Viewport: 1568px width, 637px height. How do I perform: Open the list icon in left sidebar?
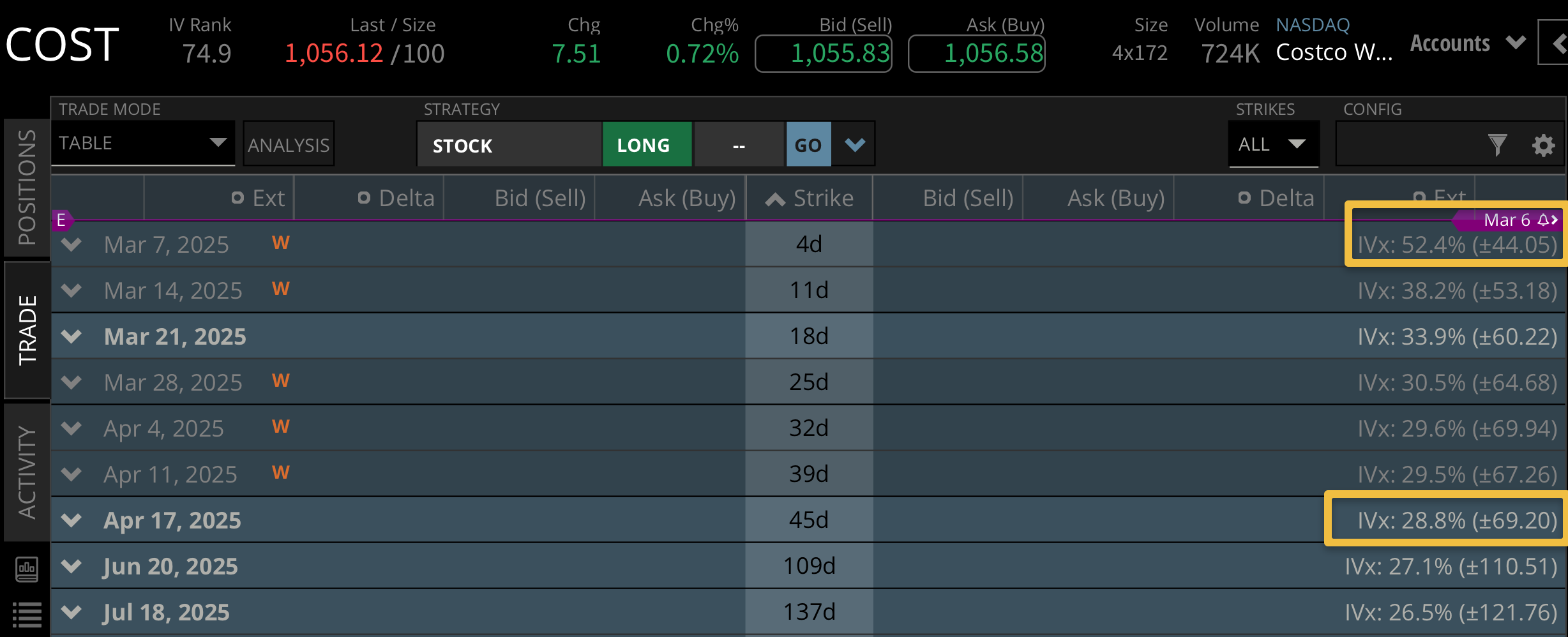(x=27, y=615)
